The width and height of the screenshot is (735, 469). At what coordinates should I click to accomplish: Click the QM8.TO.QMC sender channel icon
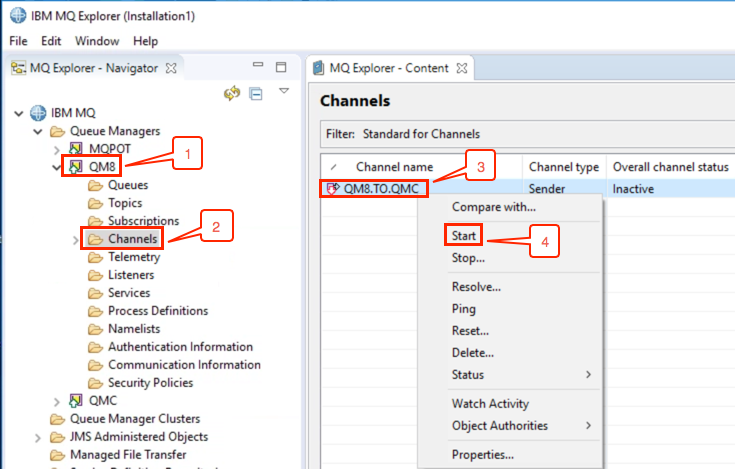coord(332,189)
